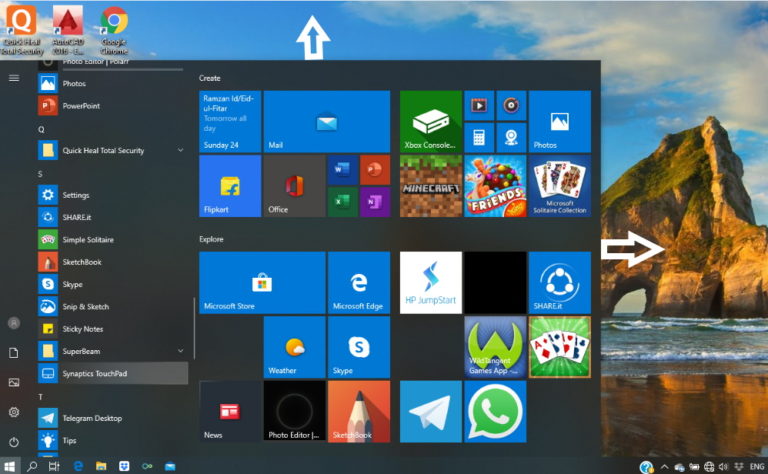
Task: Expand the SuperBeam folder chevron
Action: click(180, 351)
